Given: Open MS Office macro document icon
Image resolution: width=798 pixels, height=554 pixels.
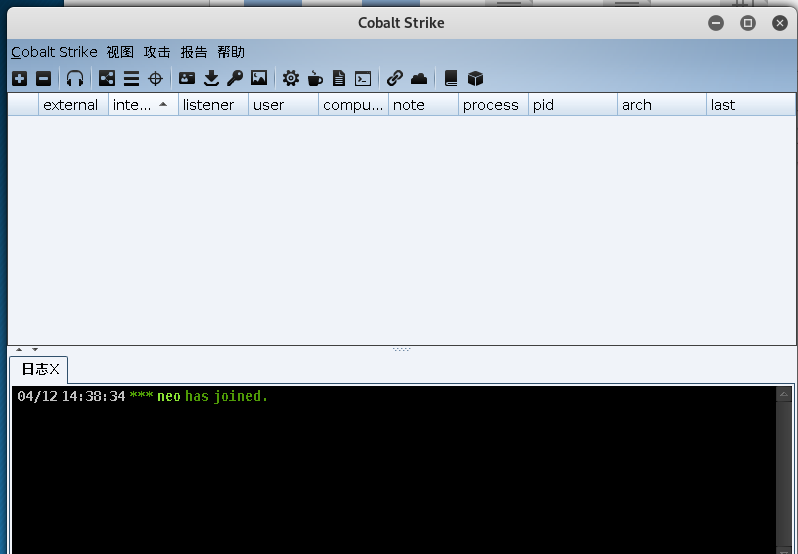Looking at the screenshot, I should pyautogui.click(x=339, y=78).
